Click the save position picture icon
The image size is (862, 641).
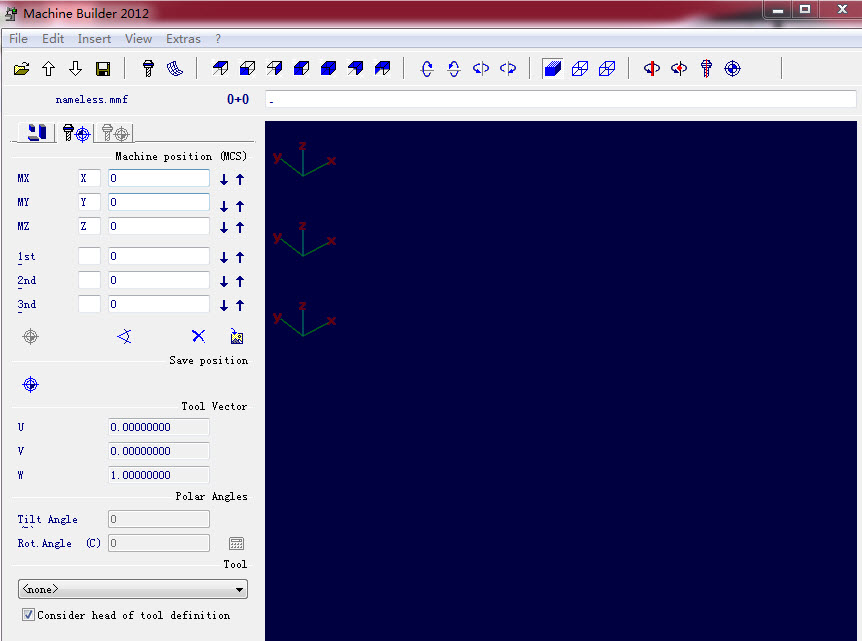pos(236,336)
